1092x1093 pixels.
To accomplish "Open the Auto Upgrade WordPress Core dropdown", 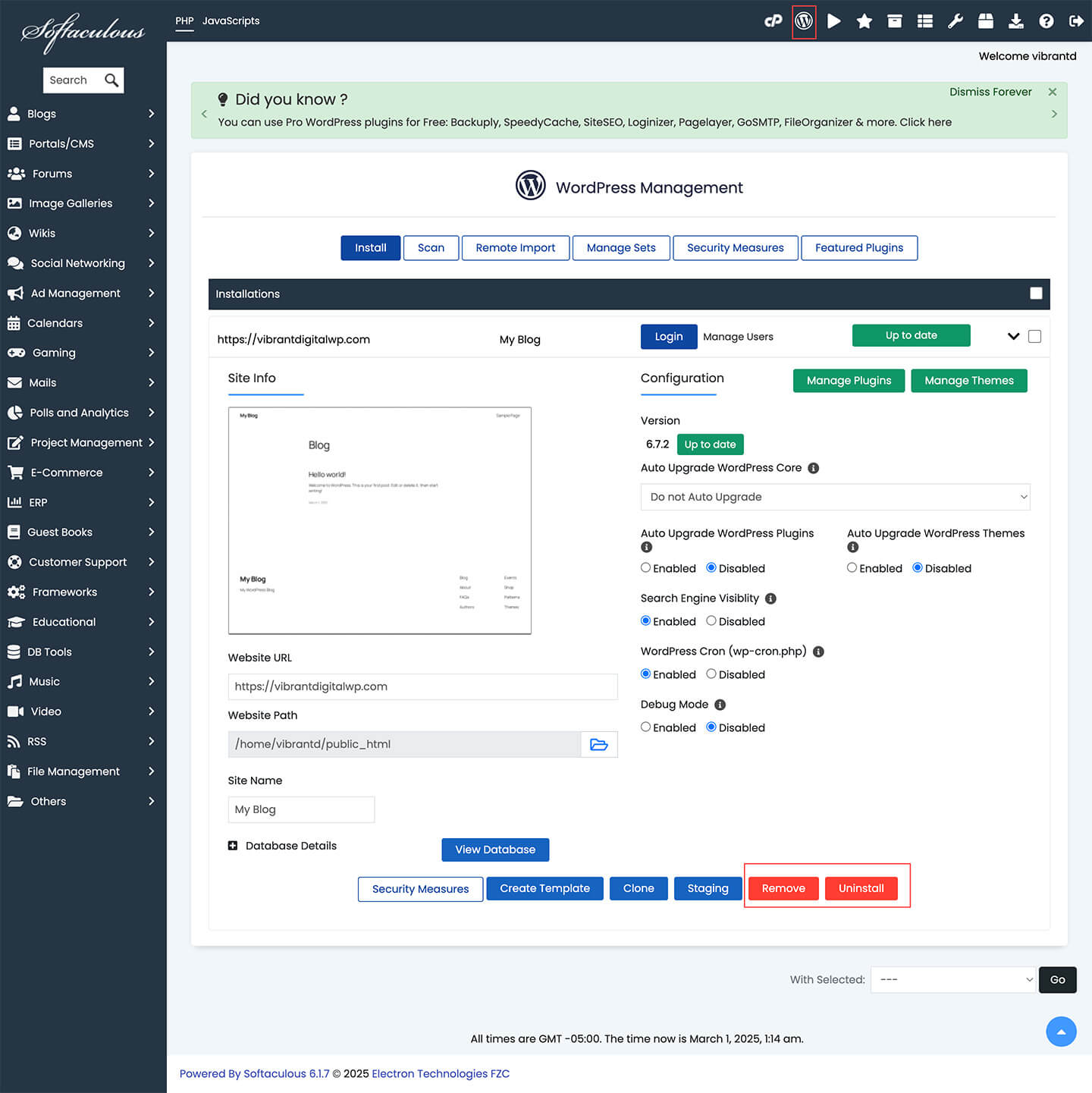I will tap(835, 497).
